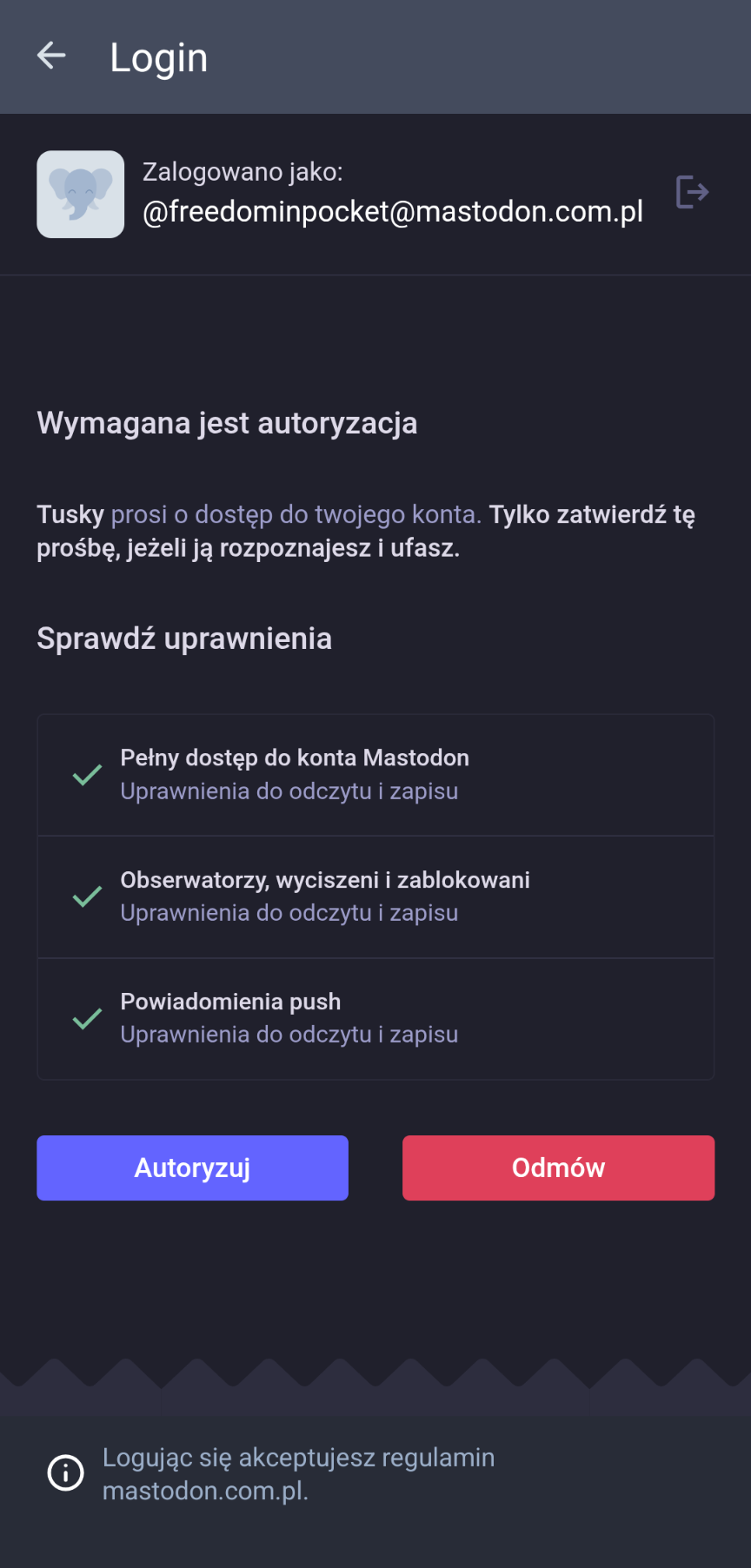
Task: Click the info icon at the bottom
Action: point(65,1472)
